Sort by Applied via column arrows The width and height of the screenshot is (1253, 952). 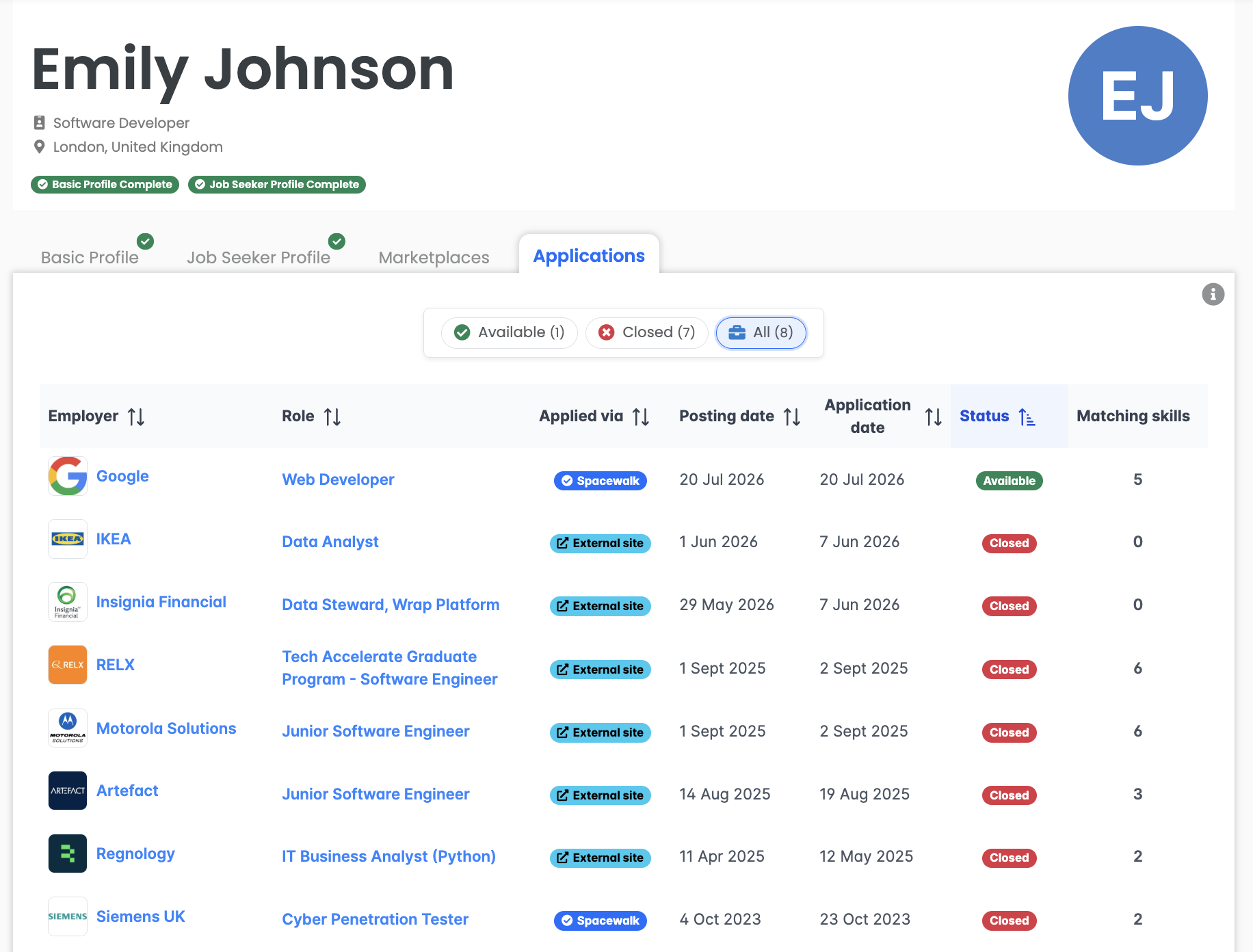641,416
